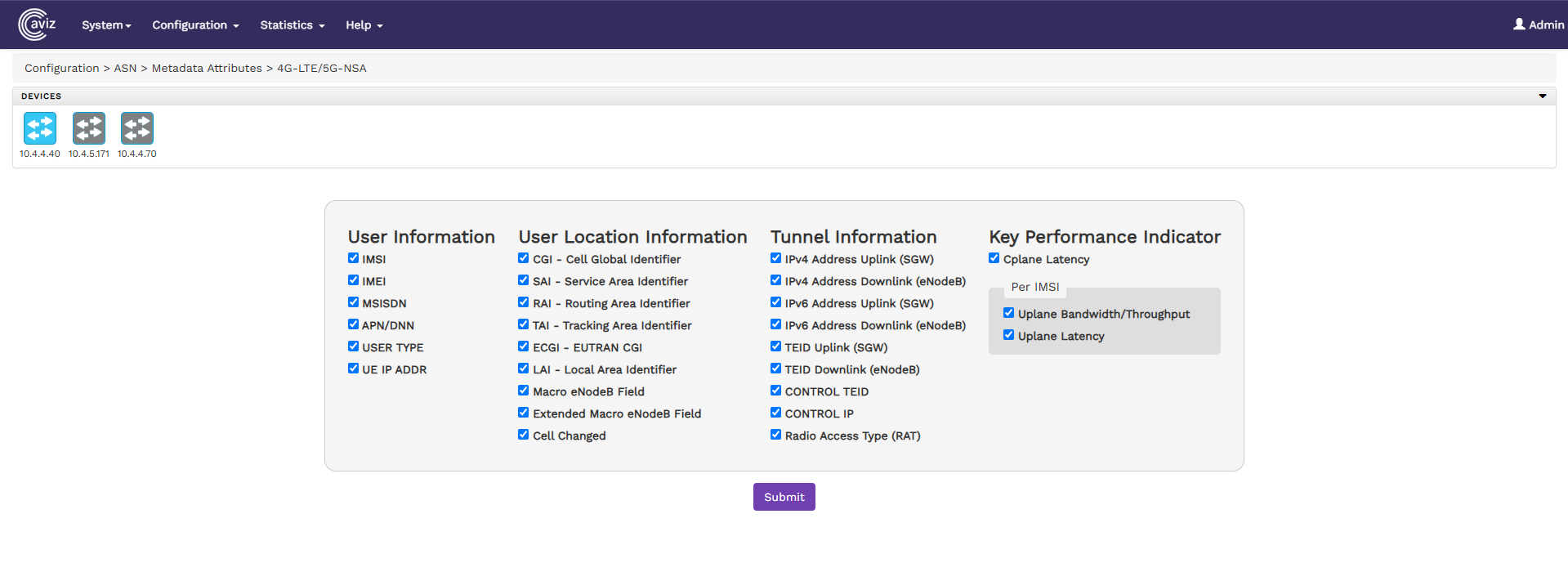The width and height of the screenshot is (1568, 563).
Task: Click the Admin user icon
Action: pos(1519,25)
